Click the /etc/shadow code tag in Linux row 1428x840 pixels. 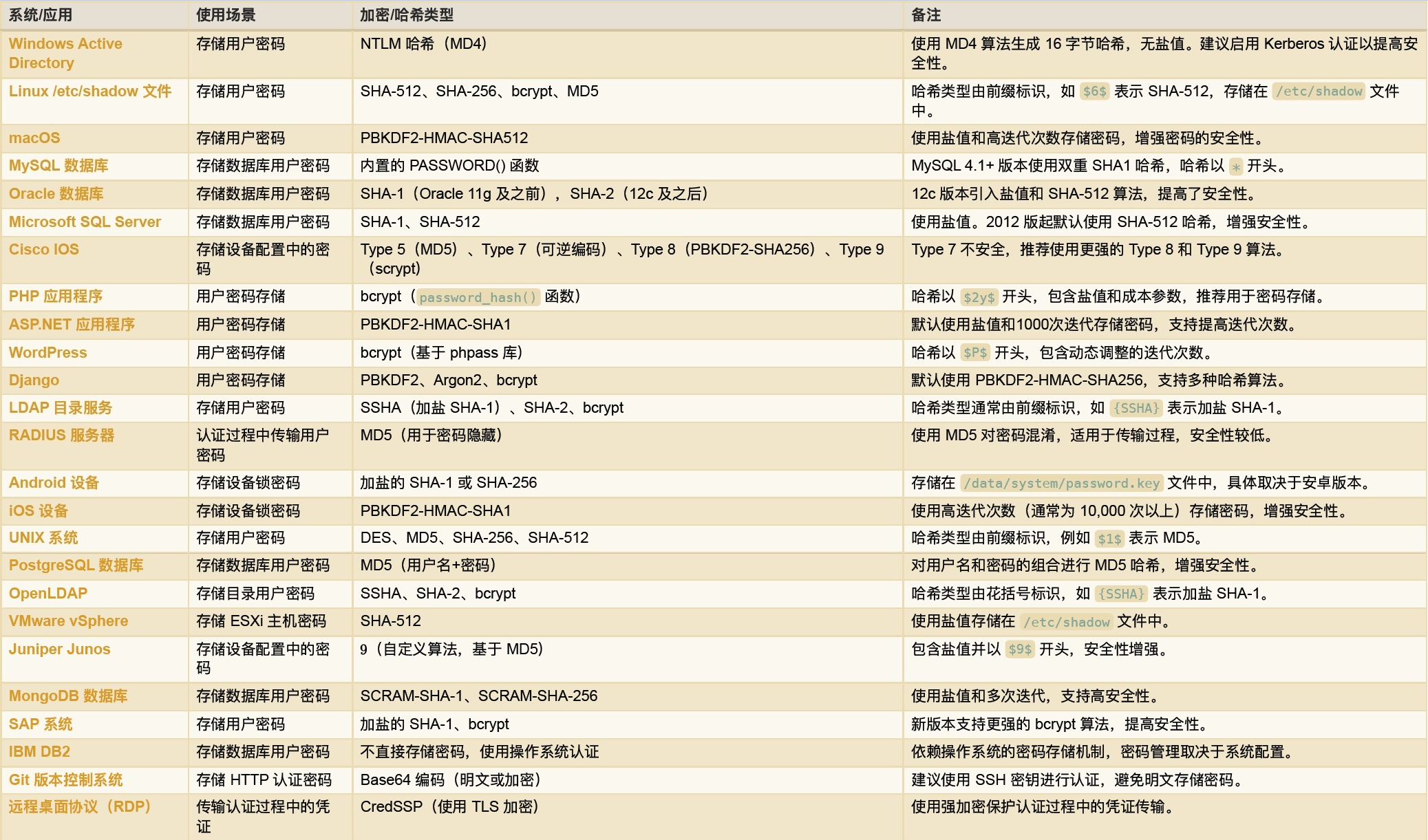pyautogui.click(x=1319, y=91)
